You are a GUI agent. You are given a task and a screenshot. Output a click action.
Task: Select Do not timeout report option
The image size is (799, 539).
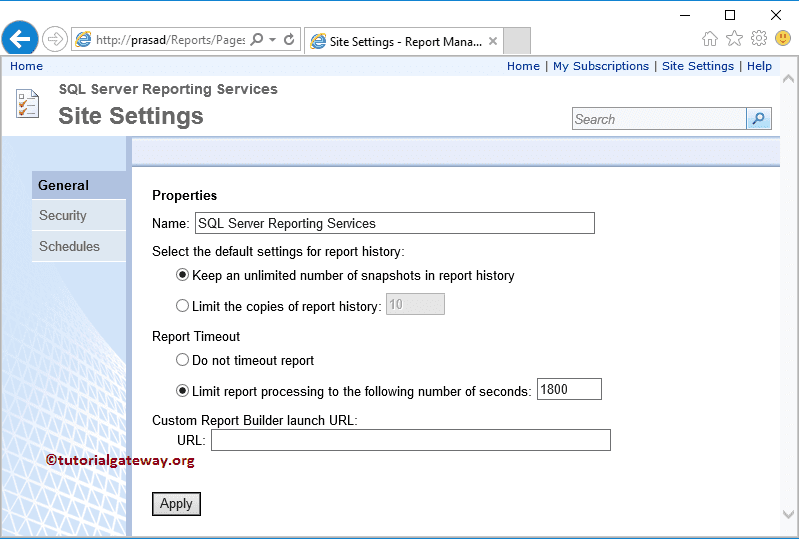182,360
